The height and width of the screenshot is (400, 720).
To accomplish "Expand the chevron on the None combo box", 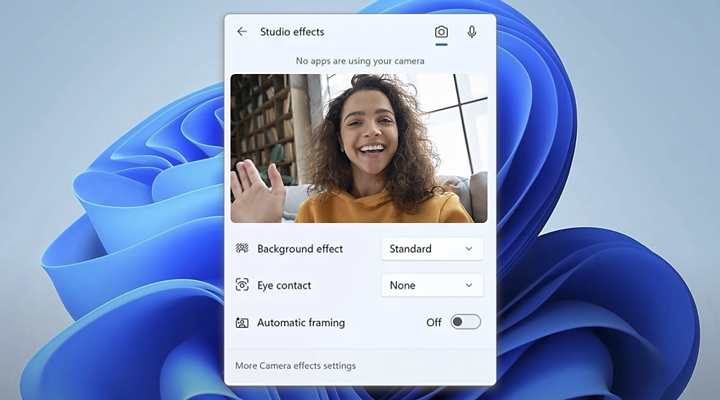I will click(x=468, y=285).
